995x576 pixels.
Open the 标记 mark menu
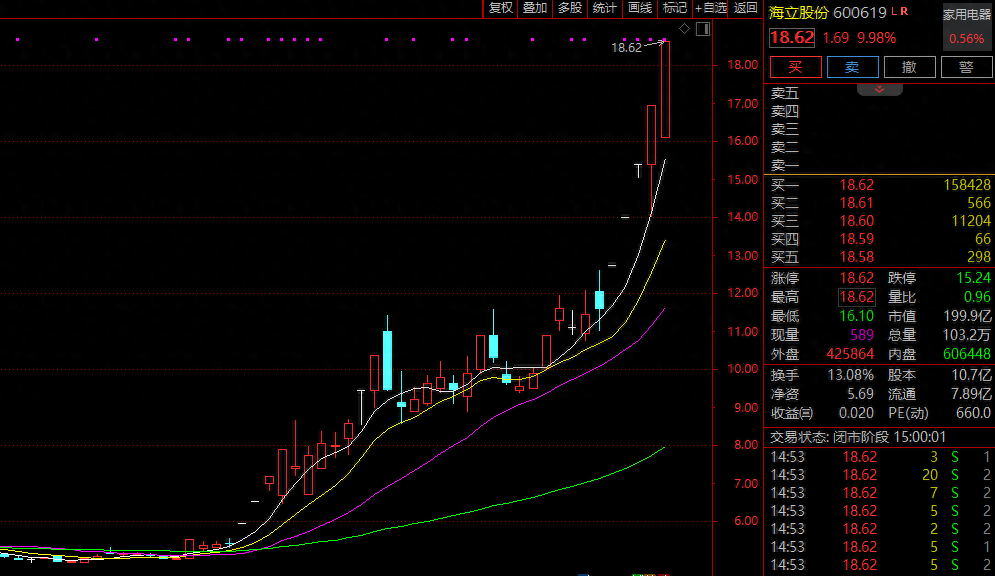click(674, 8)
